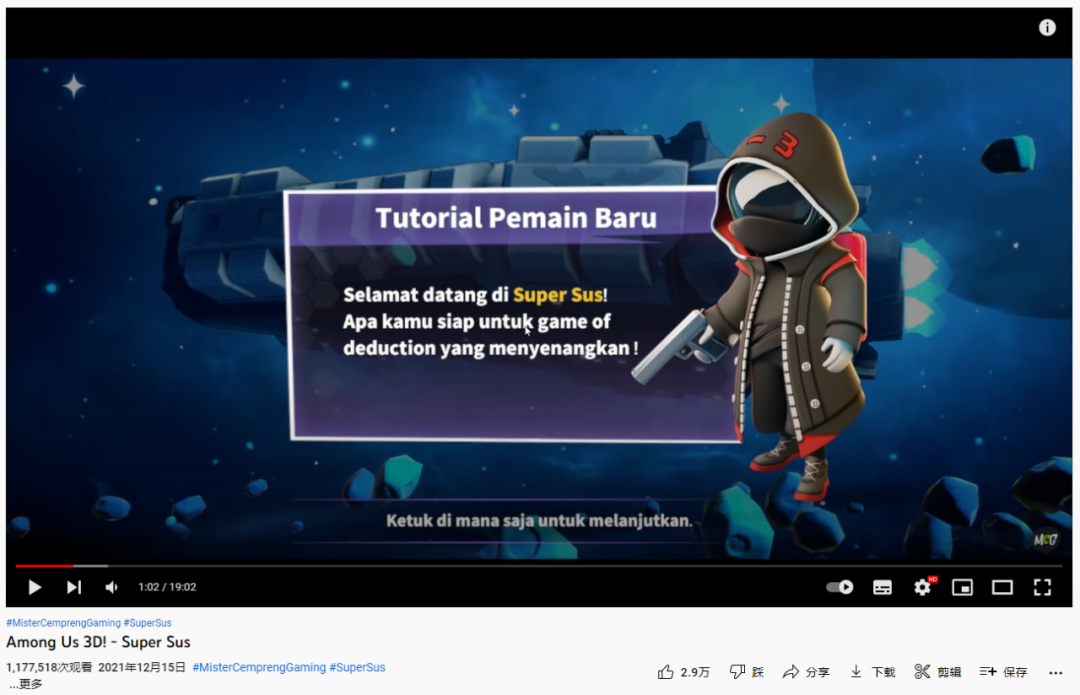Image resolution: width=1080 pixels, height=695 pixels.
Task: Enable miniplayer mode
Action: click(962, 587)
